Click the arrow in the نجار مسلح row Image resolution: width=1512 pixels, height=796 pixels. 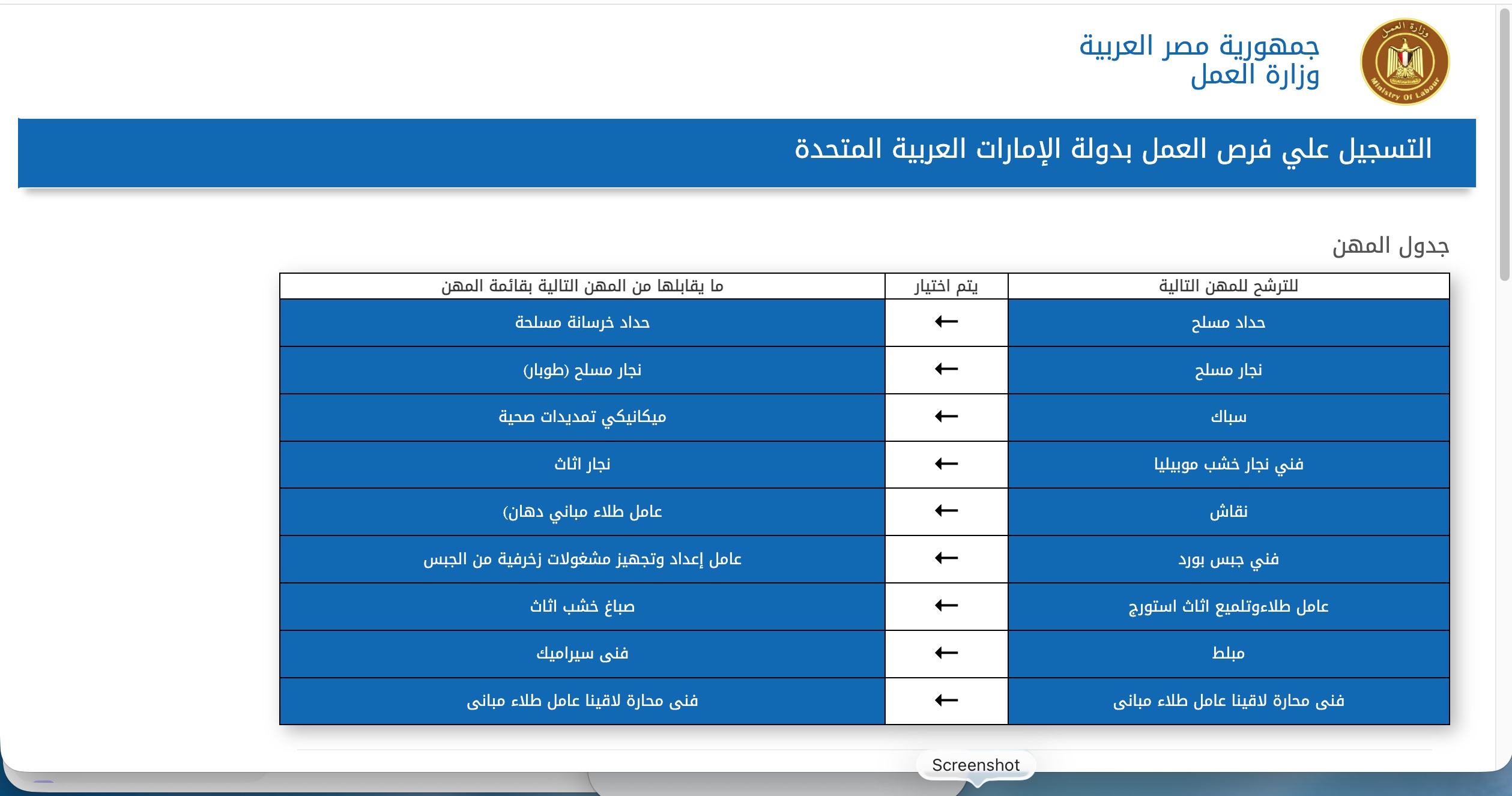click(946, 369)
